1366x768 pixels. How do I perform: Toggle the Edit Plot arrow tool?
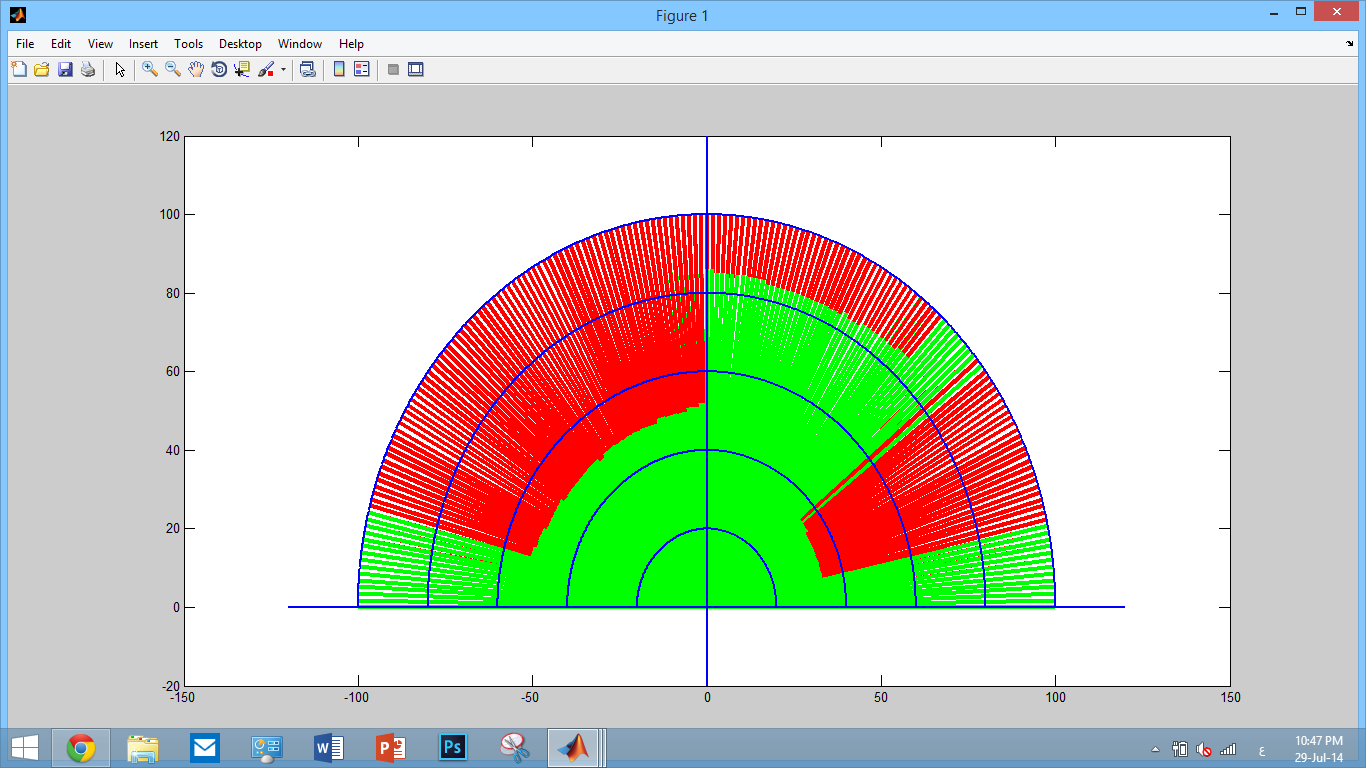pos(120,70)
